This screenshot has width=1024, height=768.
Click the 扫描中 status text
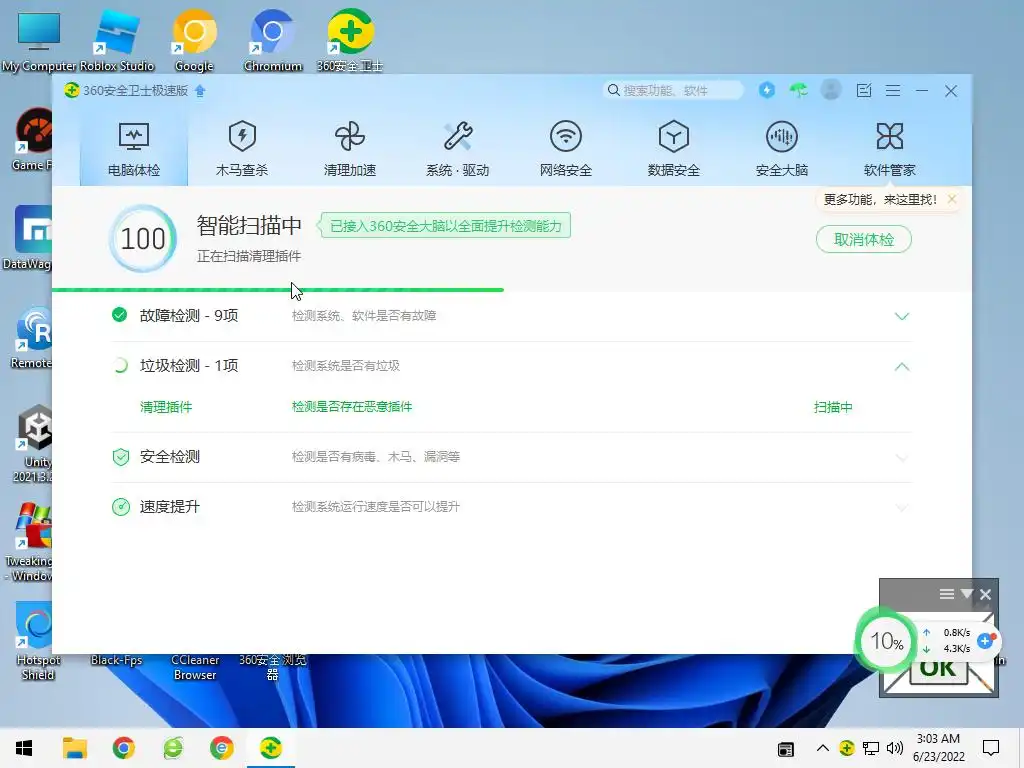[x=833, y=408]
